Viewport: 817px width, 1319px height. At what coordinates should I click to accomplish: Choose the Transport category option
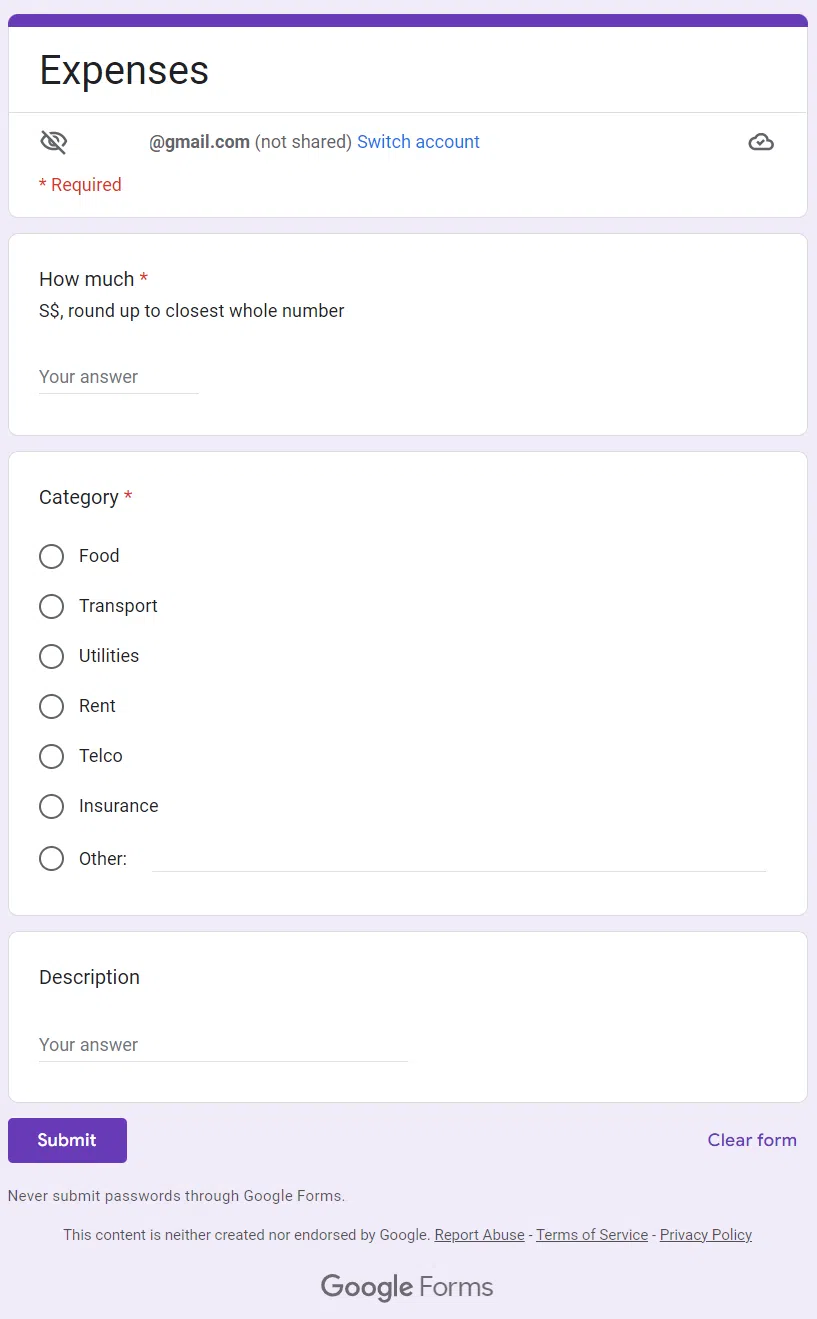click(x=51, y=606)
